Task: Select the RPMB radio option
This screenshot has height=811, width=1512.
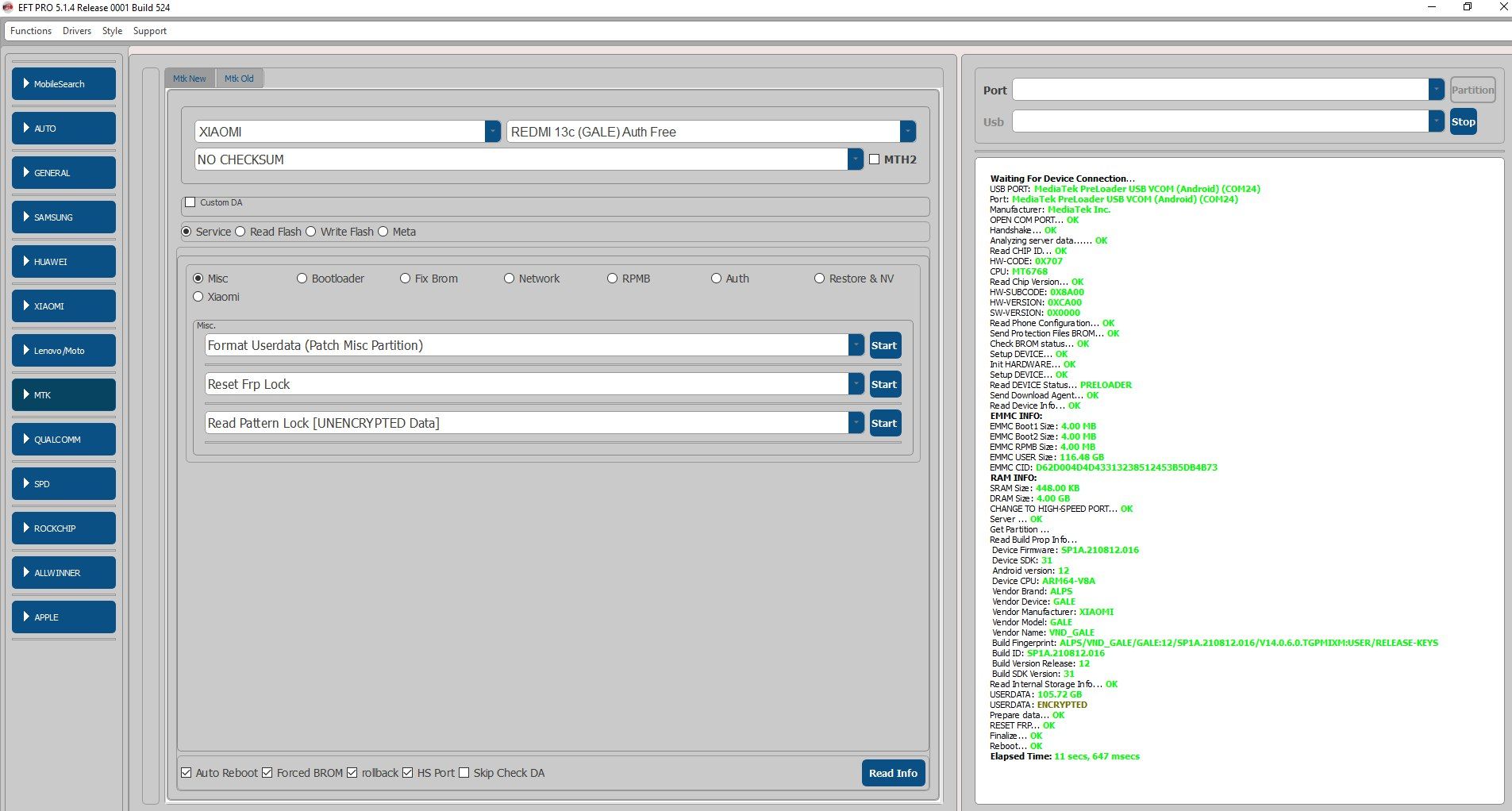Action: click(x=613, y=279)
